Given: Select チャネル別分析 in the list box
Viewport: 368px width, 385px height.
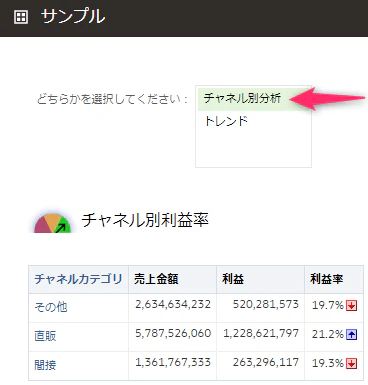Looking at the screenshot, I should (x=254, y=99).
